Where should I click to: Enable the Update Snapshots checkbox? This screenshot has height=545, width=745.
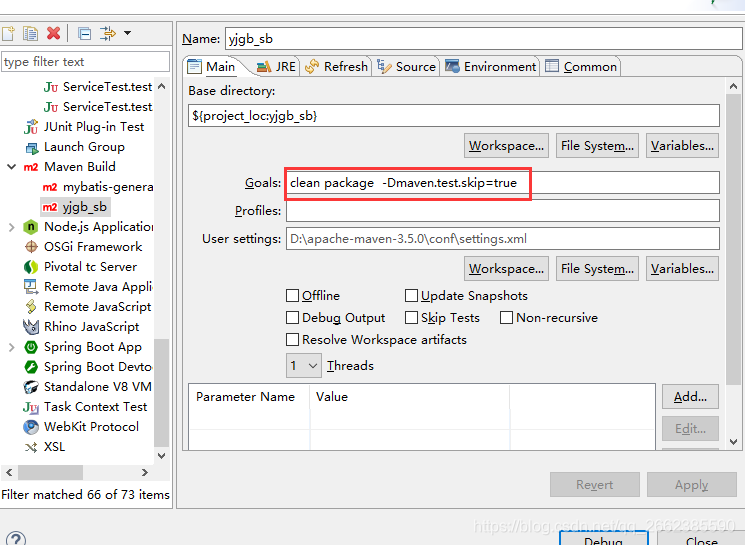point(411,296)
